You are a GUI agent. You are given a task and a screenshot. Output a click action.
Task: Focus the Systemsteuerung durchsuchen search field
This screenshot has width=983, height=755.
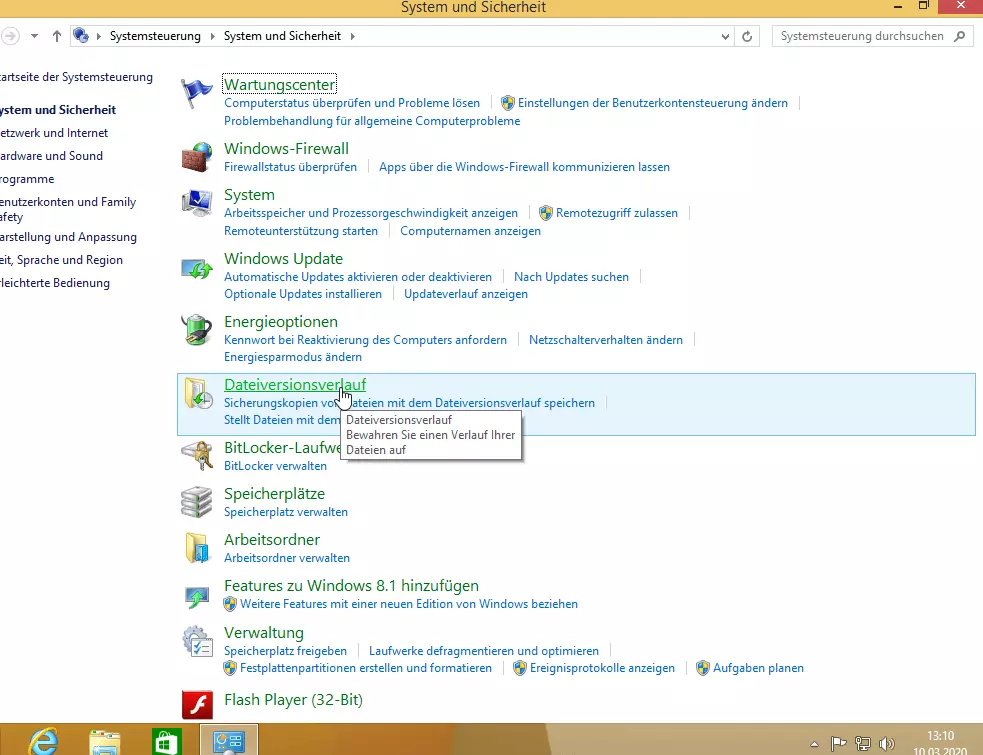(x=862, y=36)
